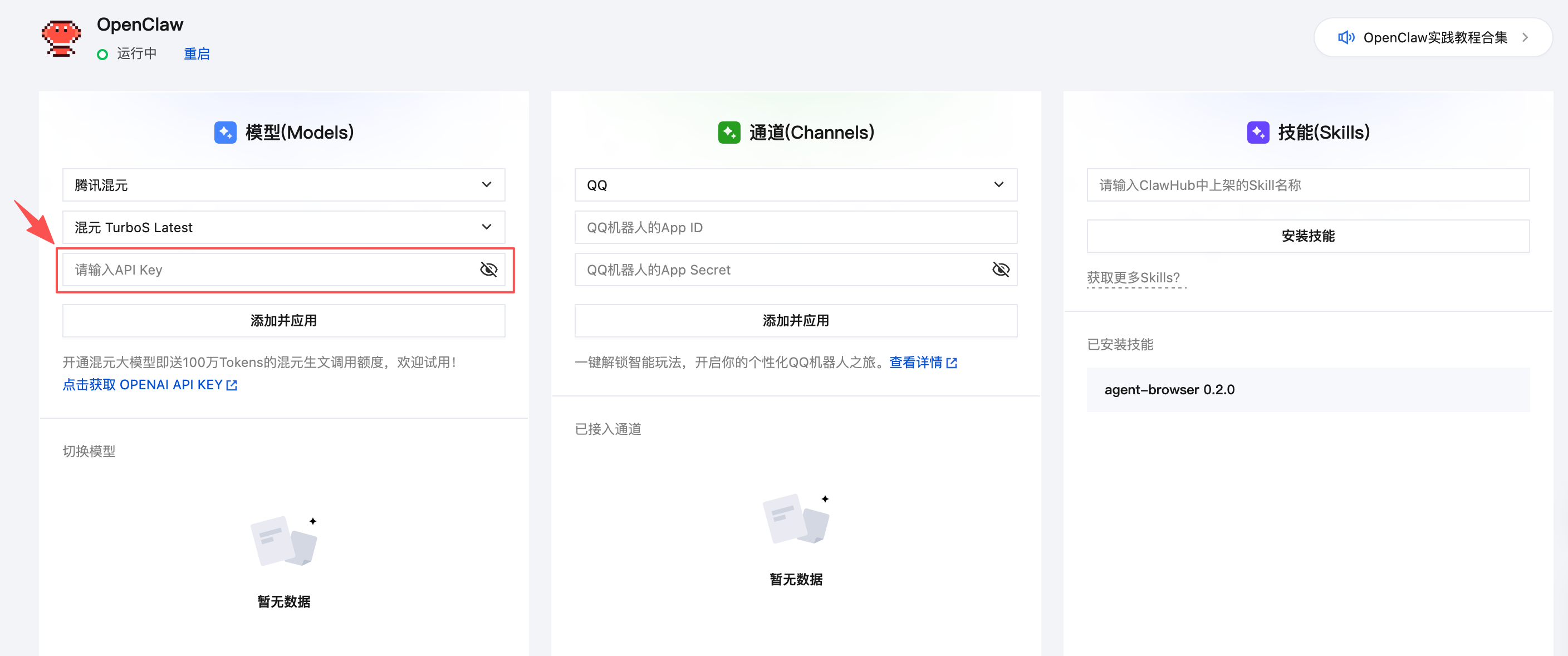Viewport: 1568px width, 656px height.
Task: Click the green 运行中 status indicator
Action: coord(102,53)
